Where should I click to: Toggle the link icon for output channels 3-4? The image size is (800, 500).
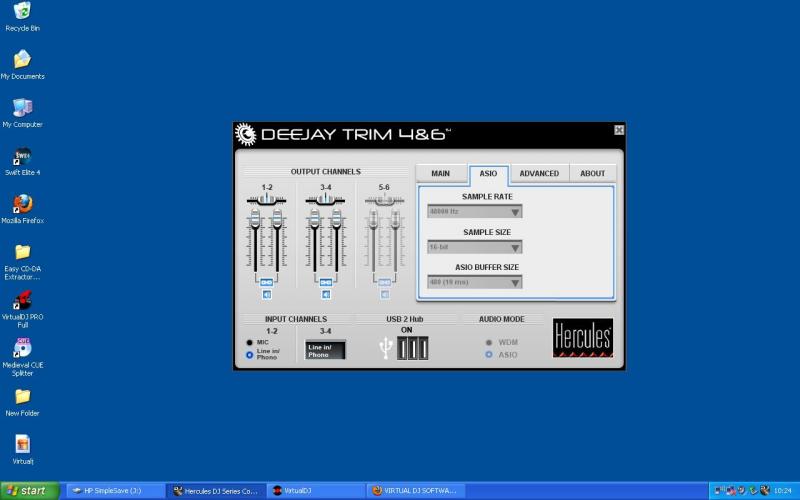click(326, 282)
